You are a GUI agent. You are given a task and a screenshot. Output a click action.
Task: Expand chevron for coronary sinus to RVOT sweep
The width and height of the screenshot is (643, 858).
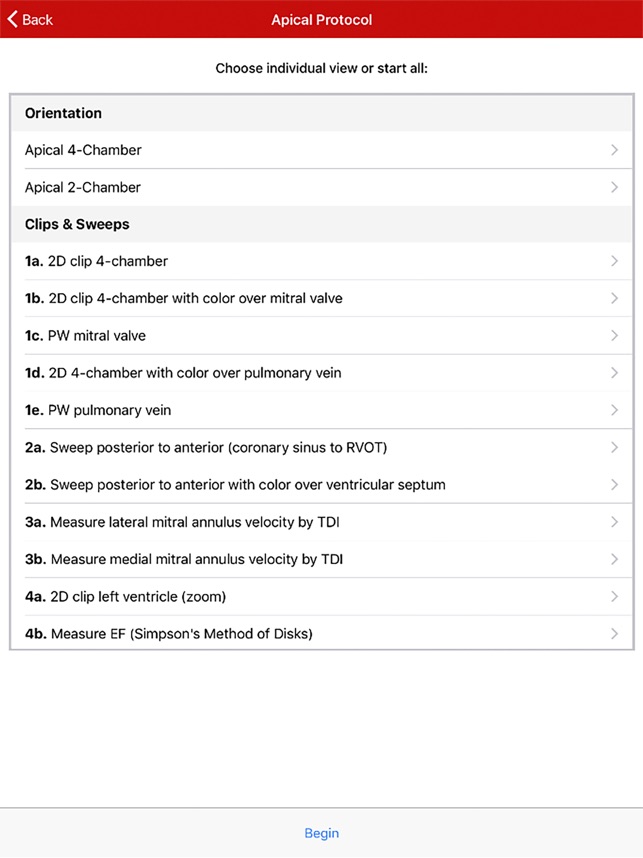(614, 447)
